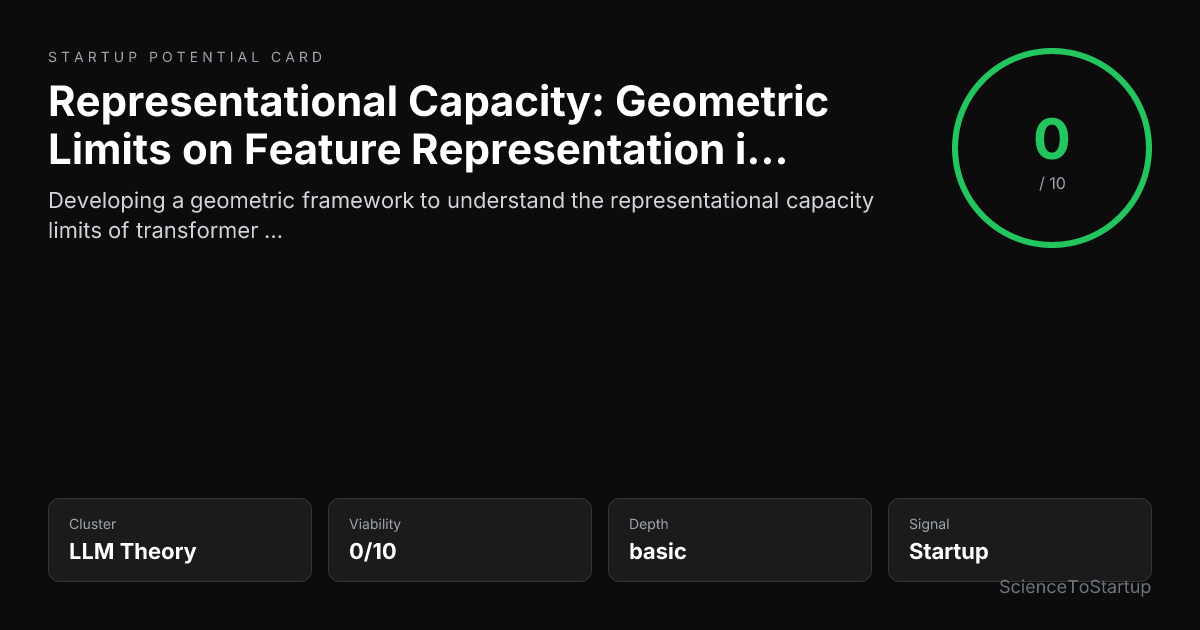The height and width of the screenshot is (630, 1200).
Task: Click the '0/10' viability value
Action: point(372,551)
